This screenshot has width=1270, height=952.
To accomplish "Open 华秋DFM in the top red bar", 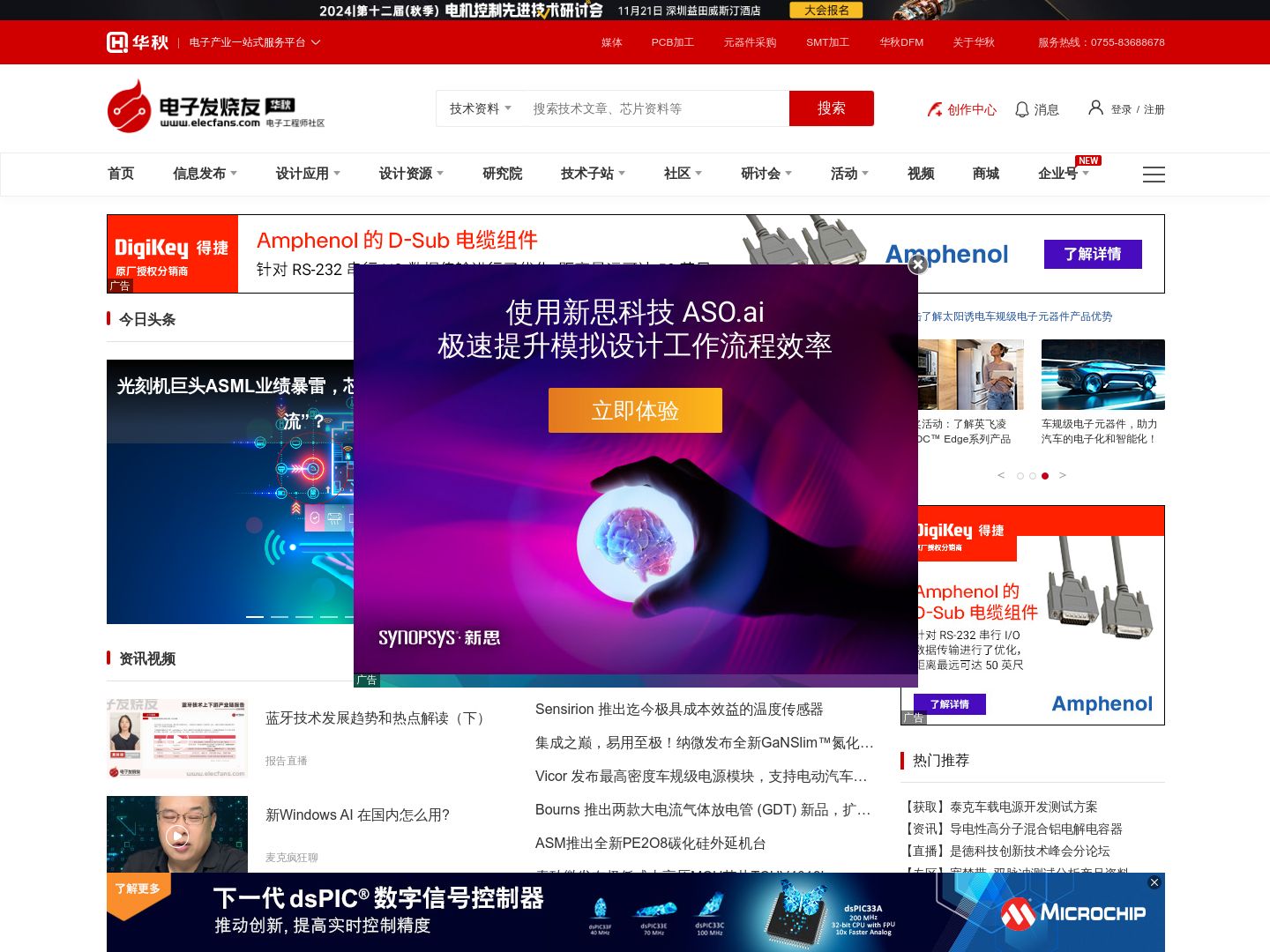I will click(x=901, y=42).
